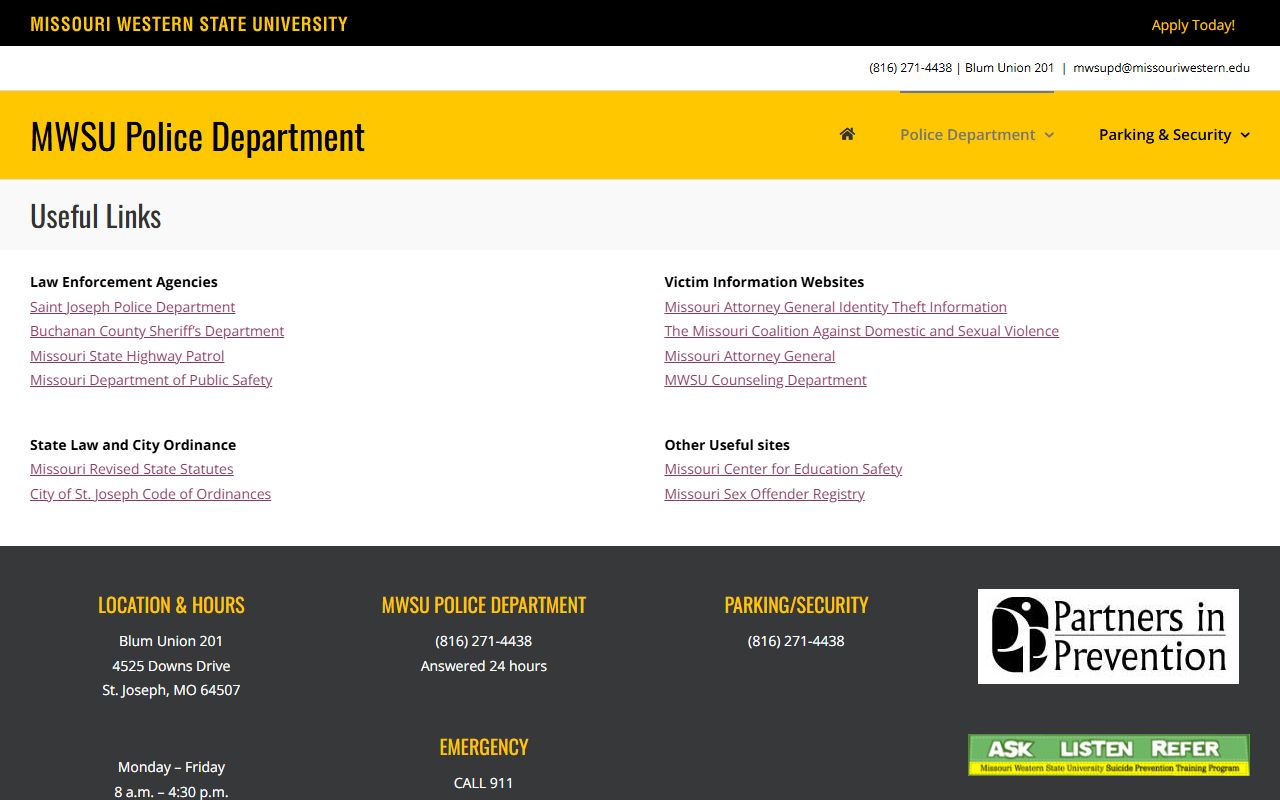1280x800 pixels.
Task: Visit Missouri Department of Public Safety link
Action: pyautogui.click(x=151, y=380)
